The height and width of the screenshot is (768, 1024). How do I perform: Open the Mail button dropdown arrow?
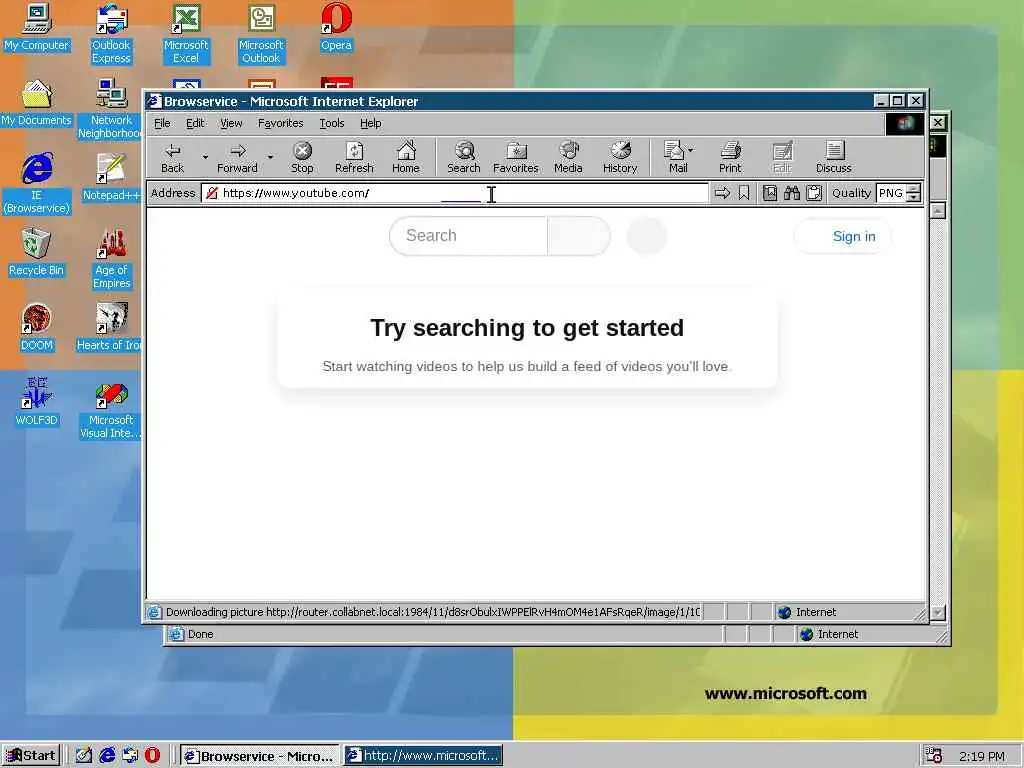coord(691,150)
